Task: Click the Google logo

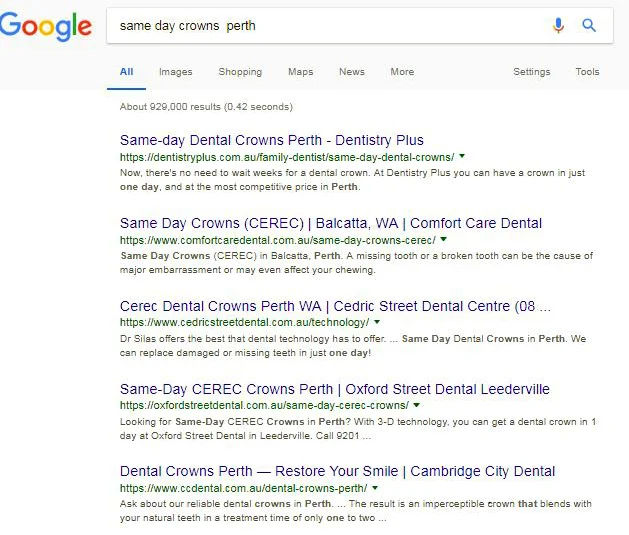Action: pyautogui.click(x=46, y=26)
